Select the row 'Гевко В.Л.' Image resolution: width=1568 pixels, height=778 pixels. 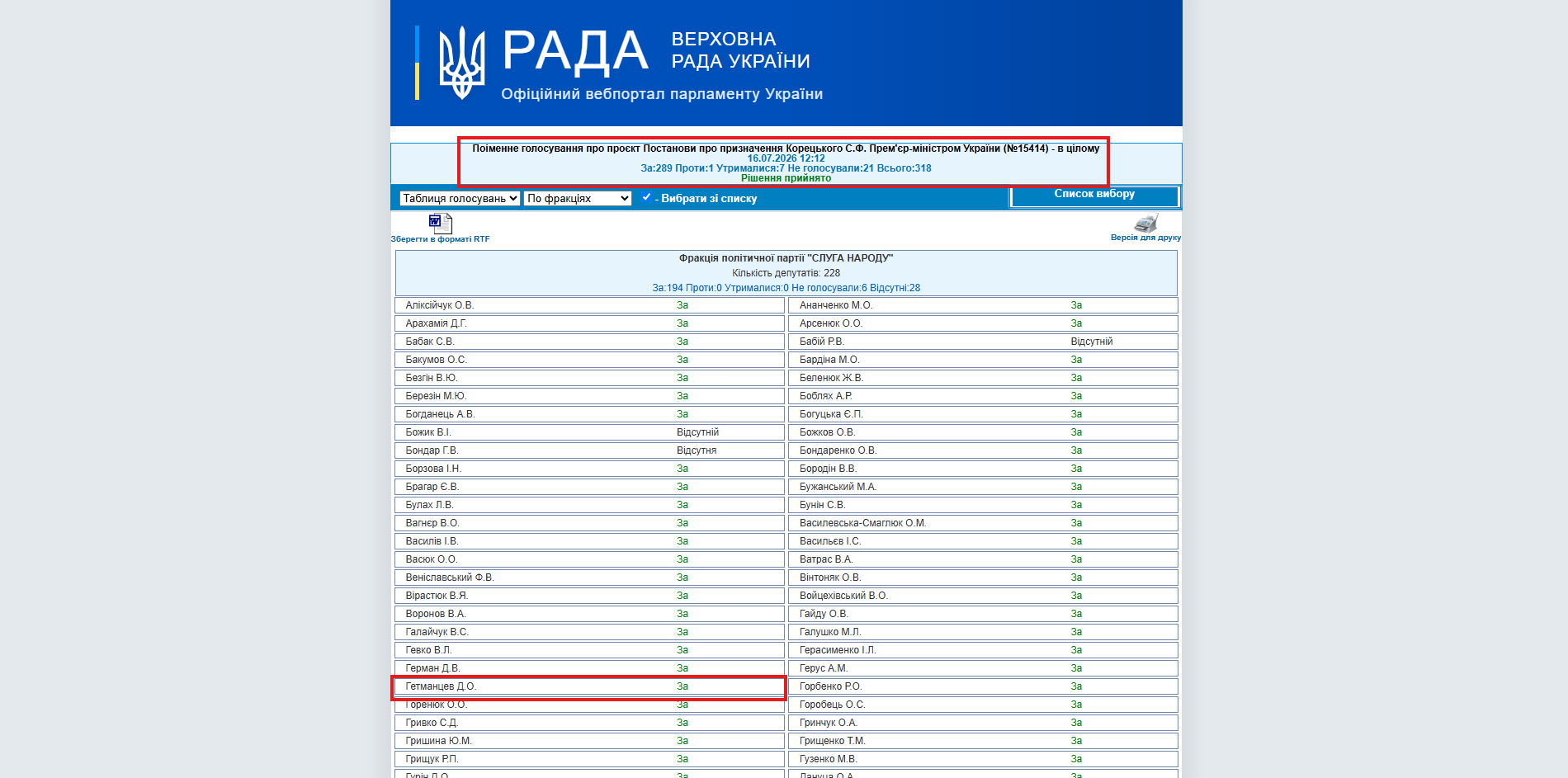[589, 650]
